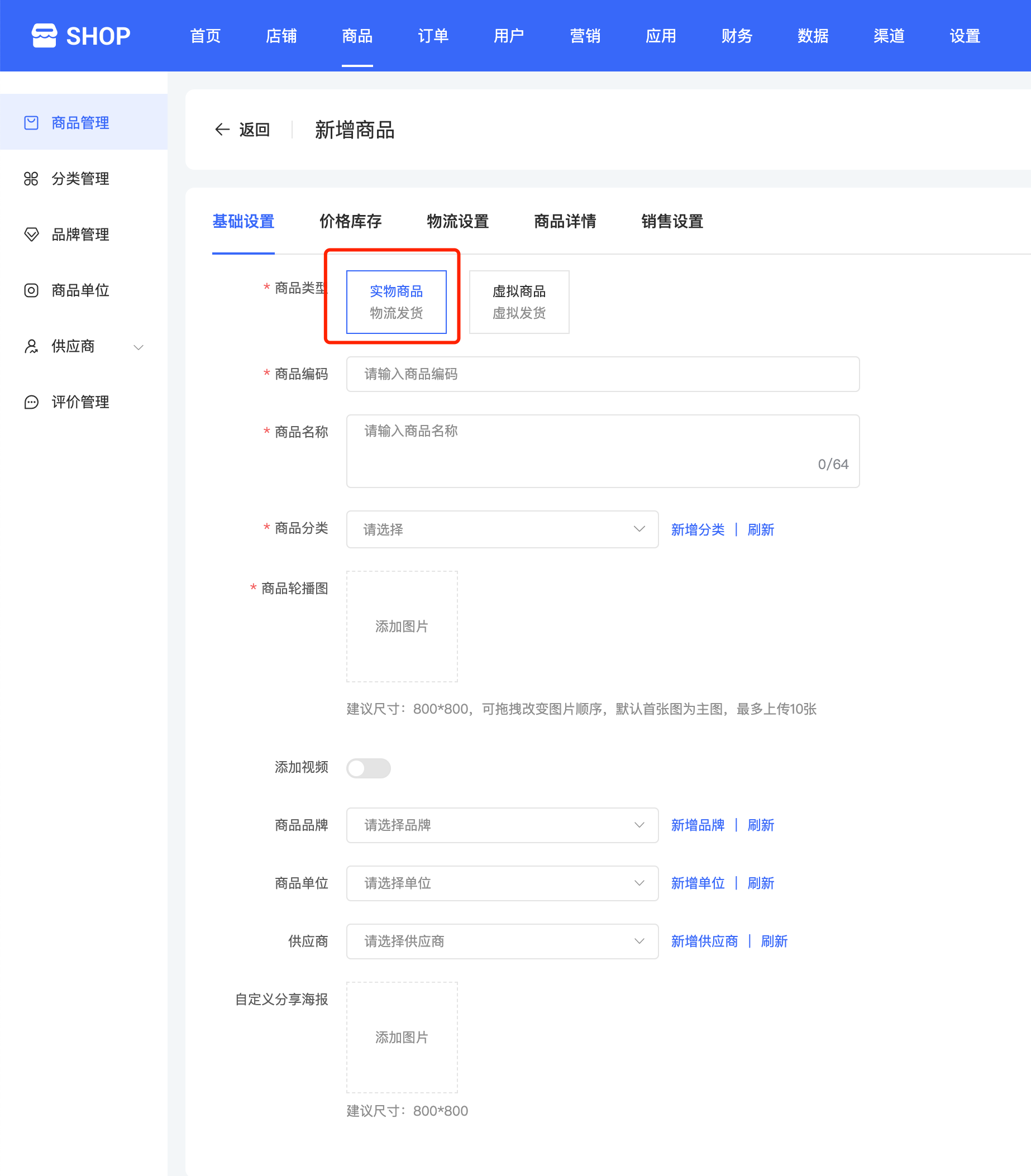Click the 新增分类 link
Viewport: 1031px width, 1176px height.
pyautogui.click(x=698, y=529)
